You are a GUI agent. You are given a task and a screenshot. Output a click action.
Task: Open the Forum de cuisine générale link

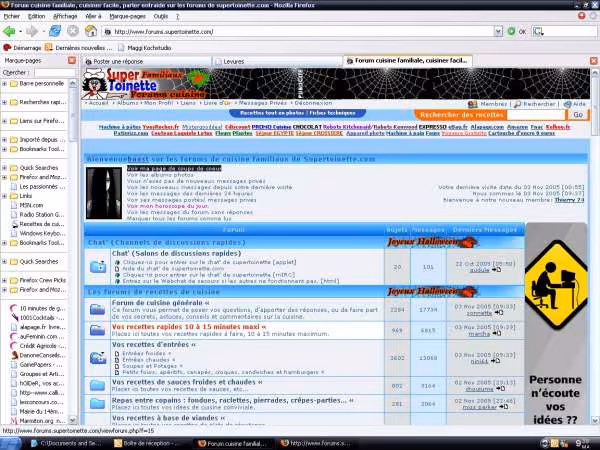[x=160, y=303]
